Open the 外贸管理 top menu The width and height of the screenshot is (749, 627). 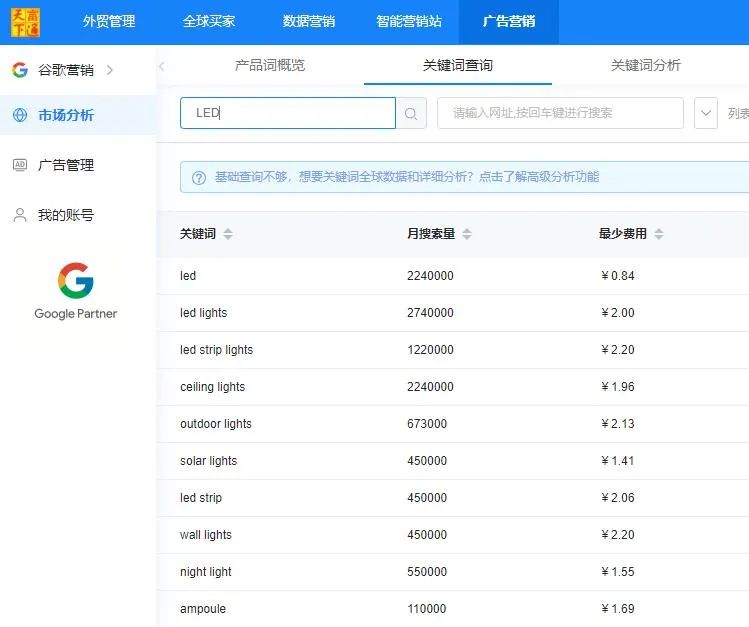pos(109,21)
